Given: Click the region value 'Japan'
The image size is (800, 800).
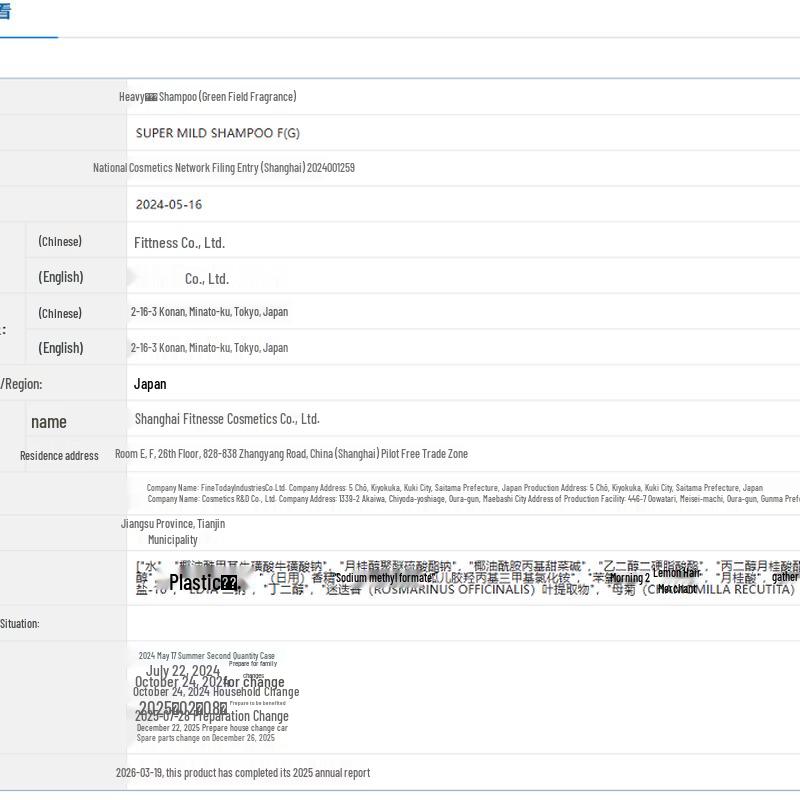Looking at the screenshot, I should tap(150, 384).
